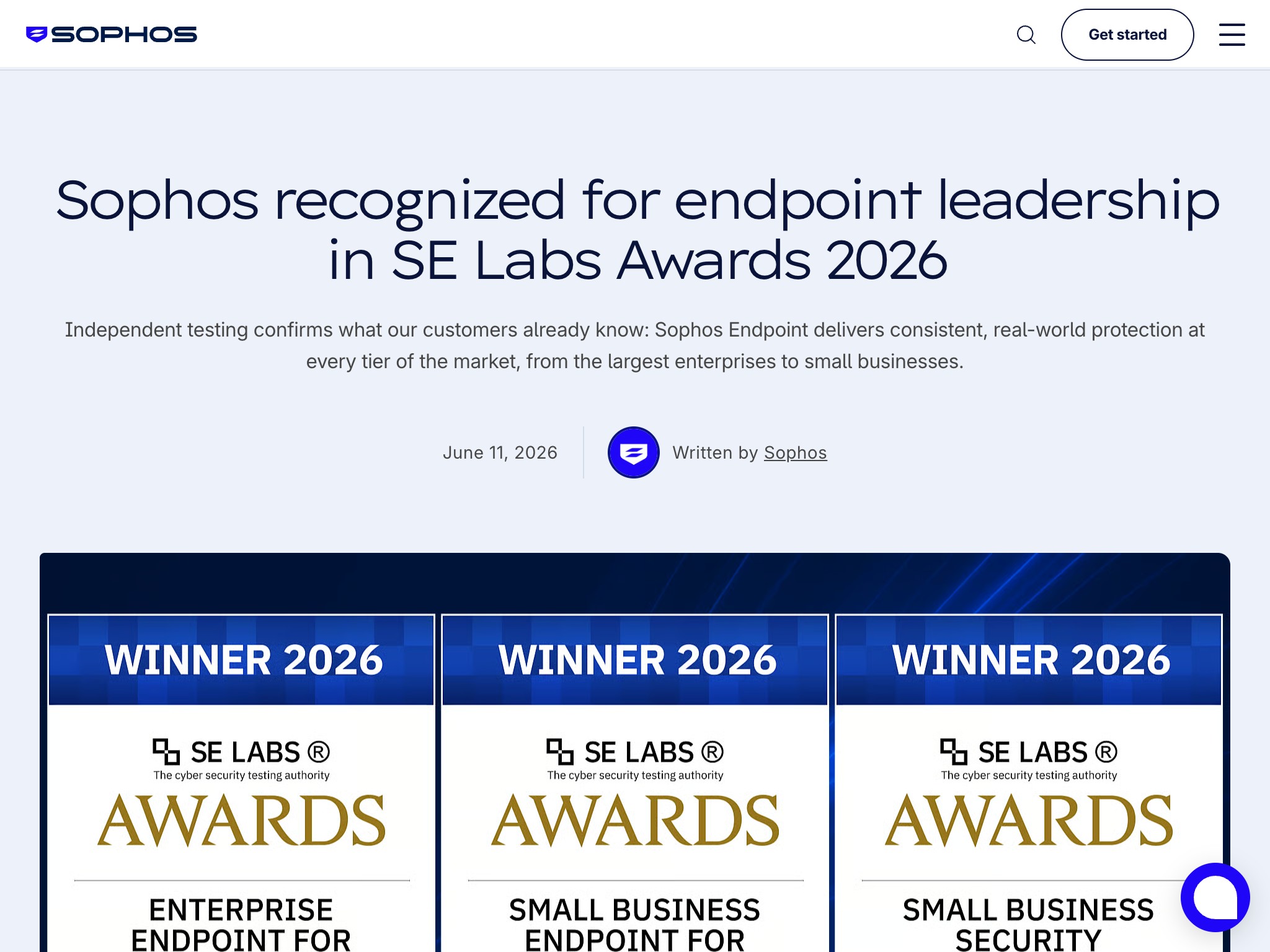The image size is (1270, 952).
Task: Click the SE Labs logo on third badge
Action: click(1029, 759)
